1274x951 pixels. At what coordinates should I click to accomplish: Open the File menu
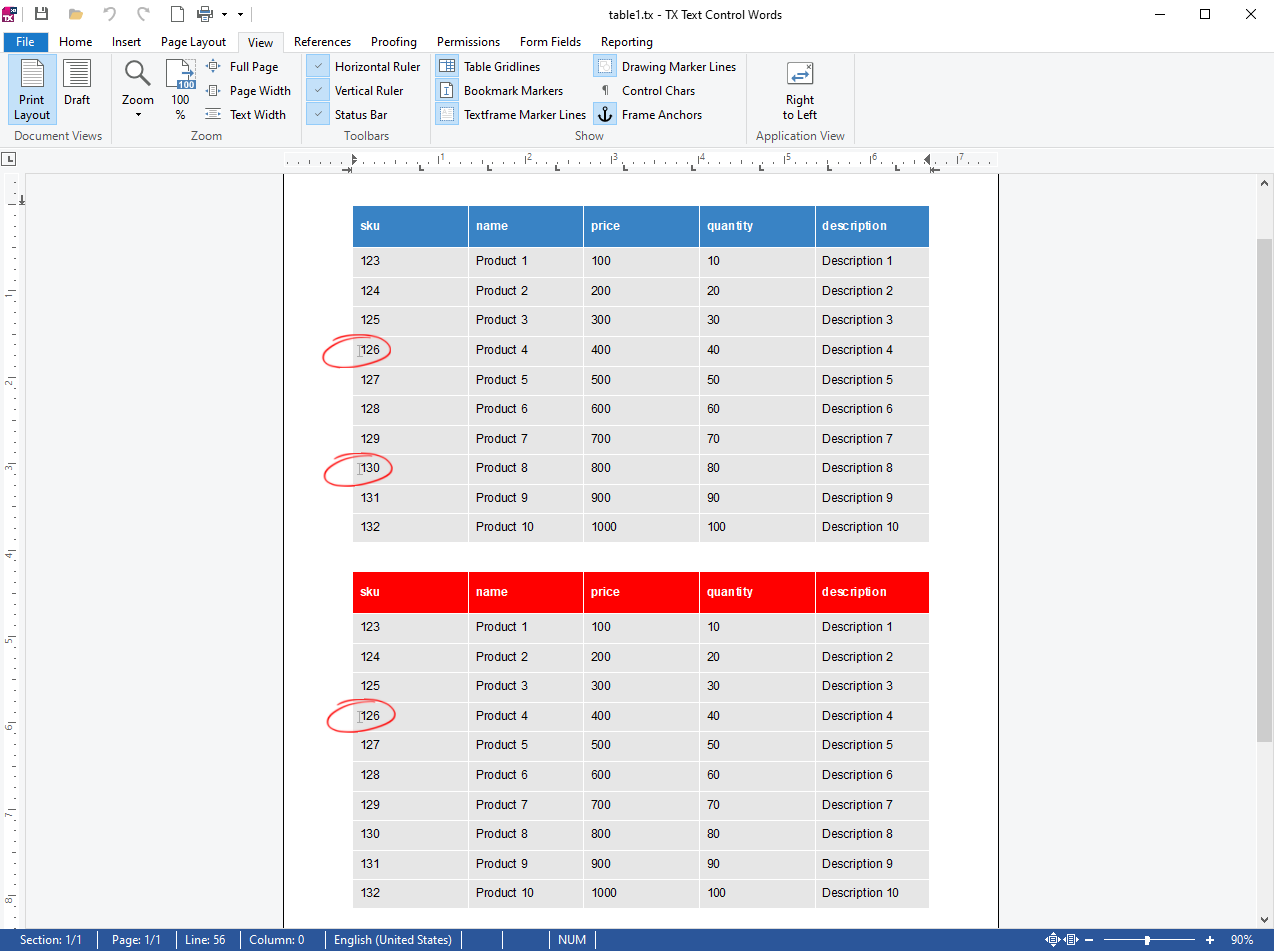(26, 42)
